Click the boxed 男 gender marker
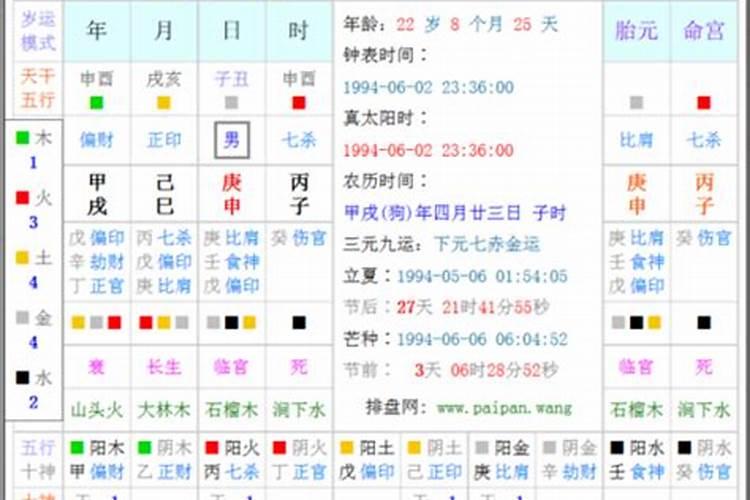750x500 pixels. coord(232,140)
